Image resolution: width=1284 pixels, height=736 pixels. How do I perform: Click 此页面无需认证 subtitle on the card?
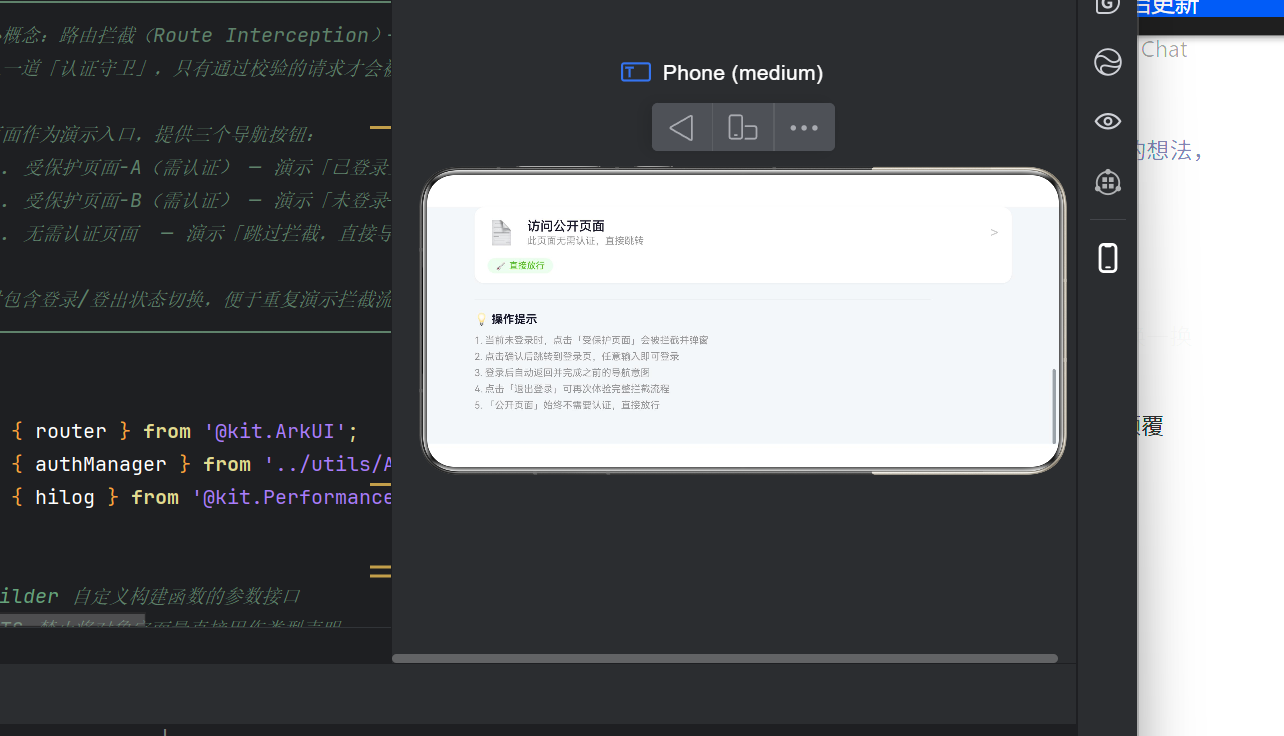(586, 241)
